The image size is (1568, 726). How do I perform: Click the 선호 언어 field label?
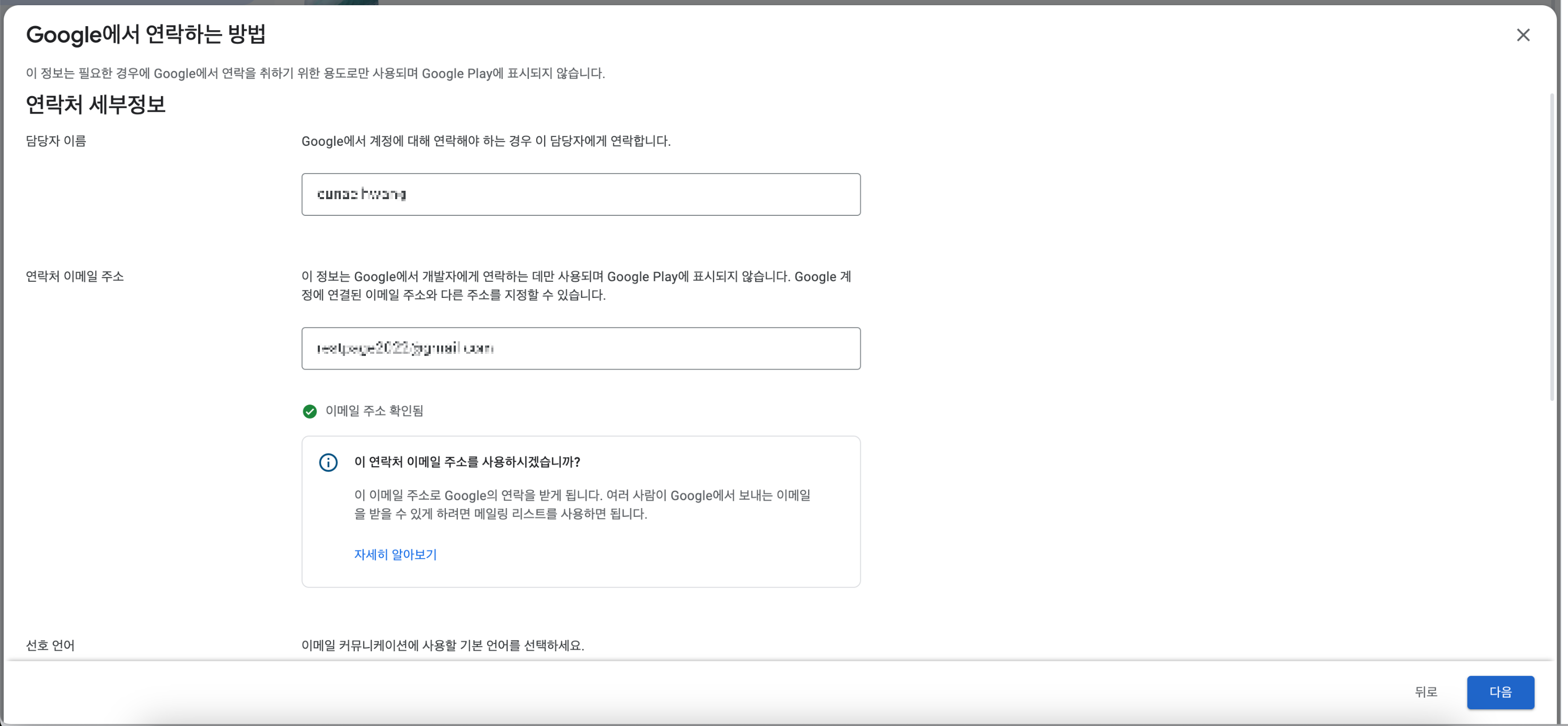(x=50, y=645)
